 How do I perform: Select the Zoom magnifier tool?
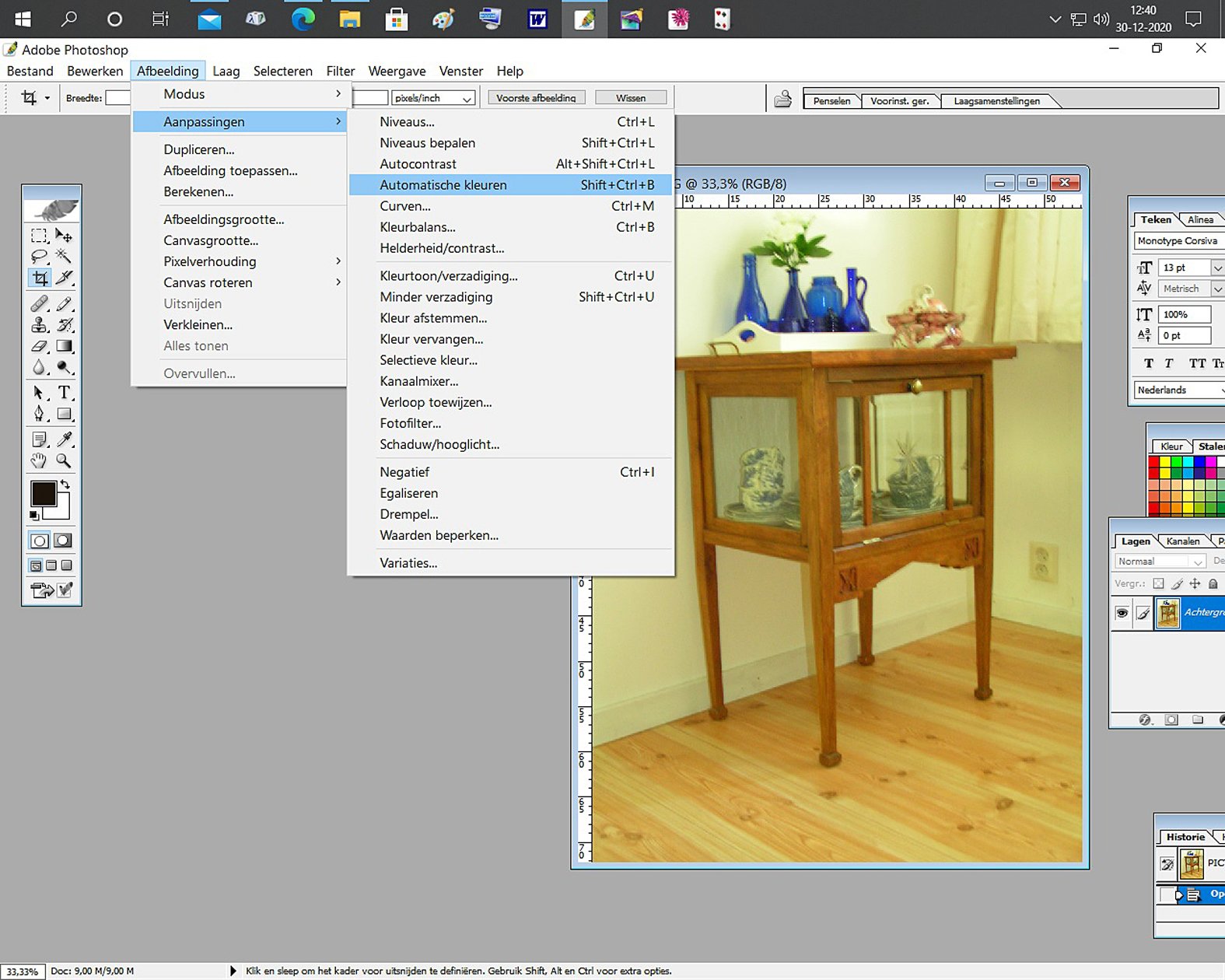pyautogui.click(x=65, y=460)
